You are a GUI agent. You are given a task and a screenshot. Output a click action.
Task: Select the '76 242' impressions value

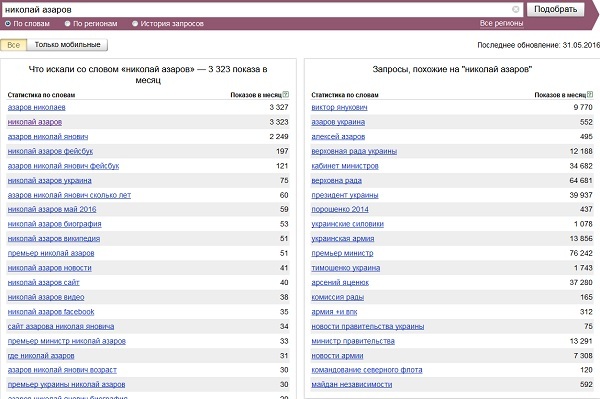[581, 253]
